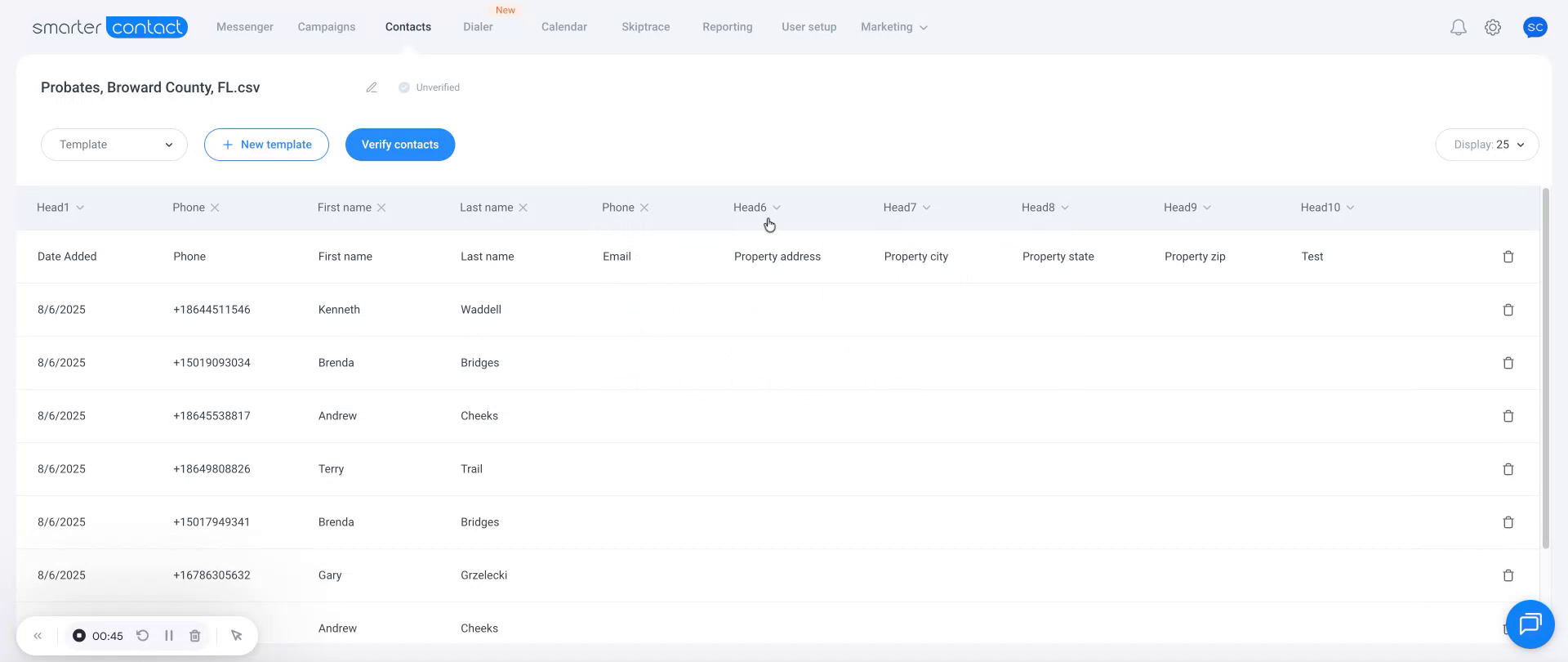Delete Terry Trail row
Image resolution: width=1568 pixels, height=662 pixels.
tap(1508, 469)
